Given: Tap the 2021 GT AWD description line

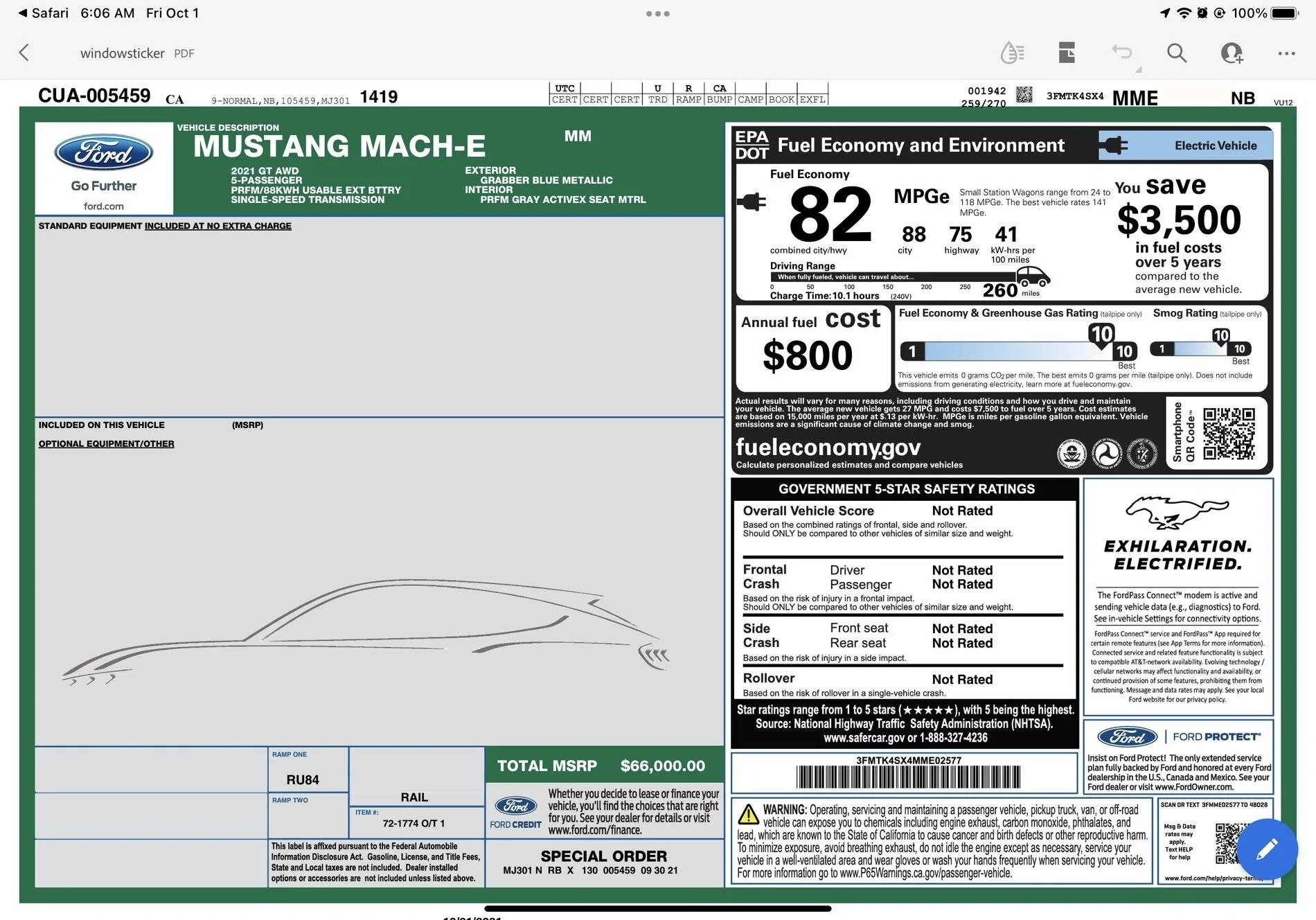Looking at the screenshot, I should pyautogui.click(x=265, y=170).
